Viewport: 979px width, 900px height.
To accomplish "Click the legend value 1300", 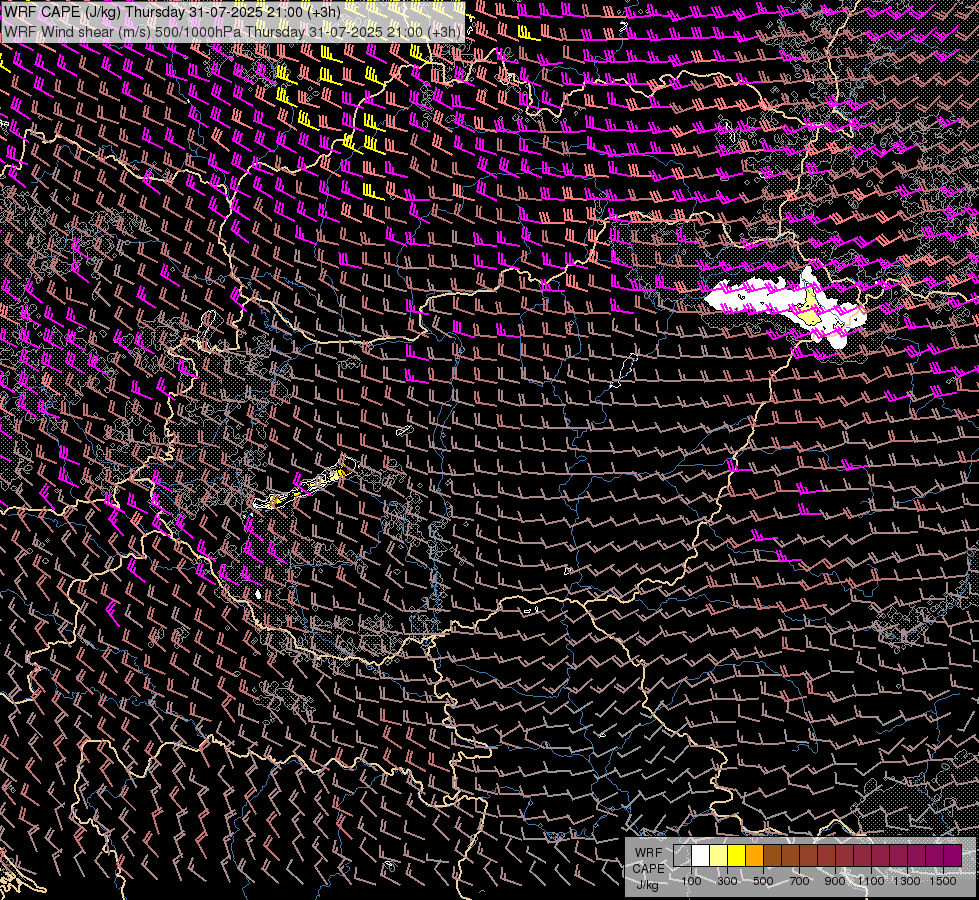I will click(x=907, y=881).
